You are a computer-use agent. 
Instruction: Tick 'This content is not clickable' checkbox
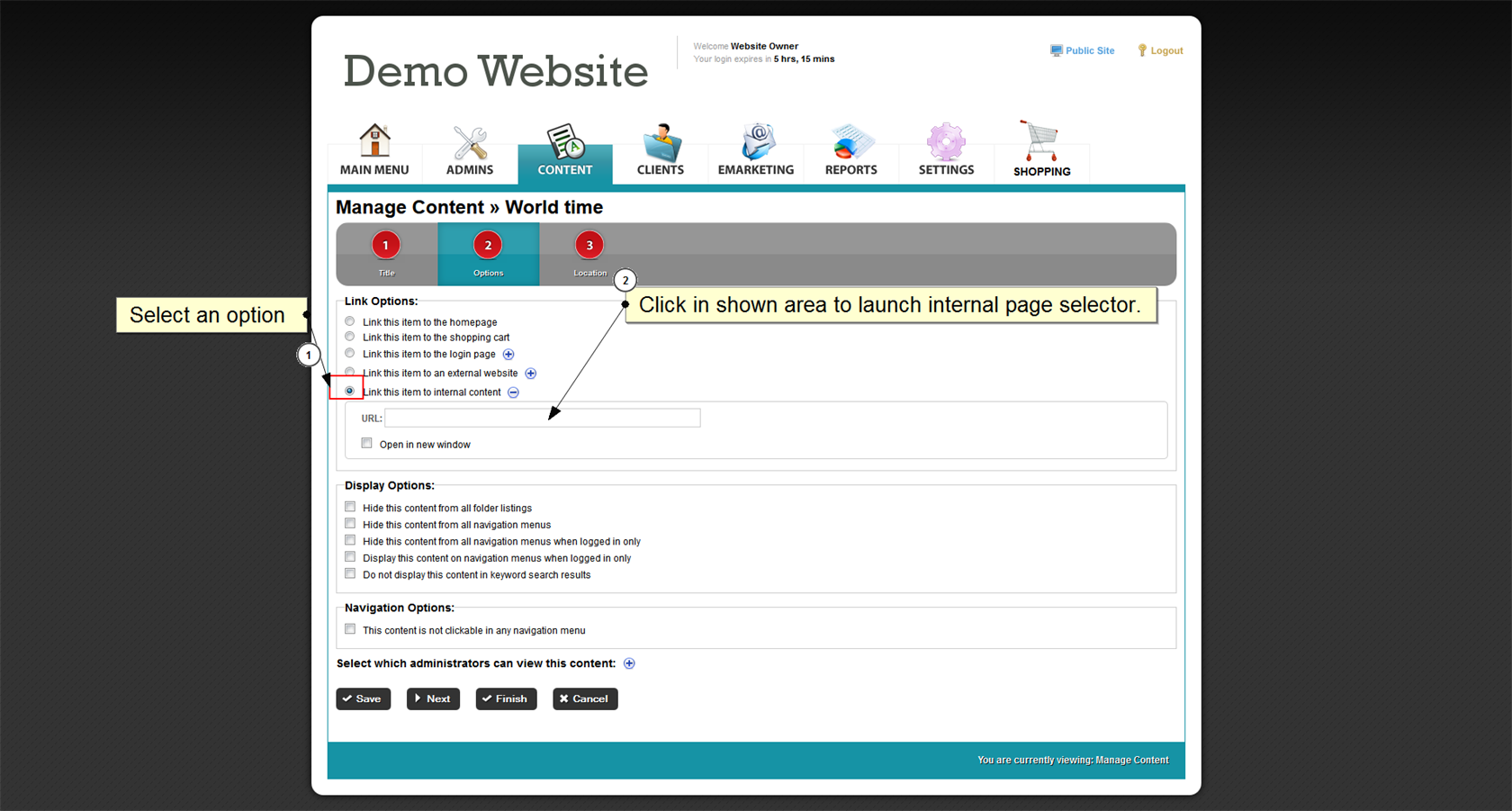point(350,629)
